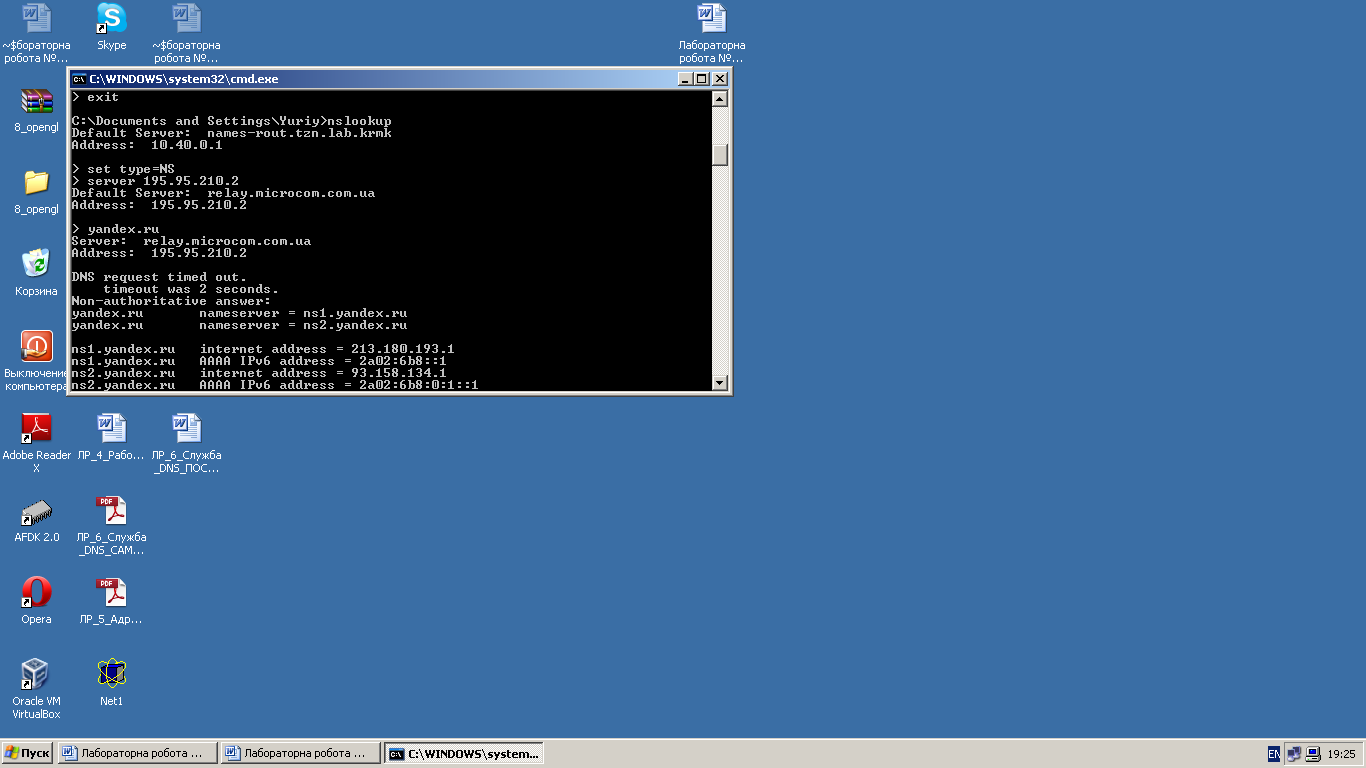Open the ~$бораторна робота № temp file on the left edge
The height and width of the screenshot is (768, 1366).
(x=36, y=33)
